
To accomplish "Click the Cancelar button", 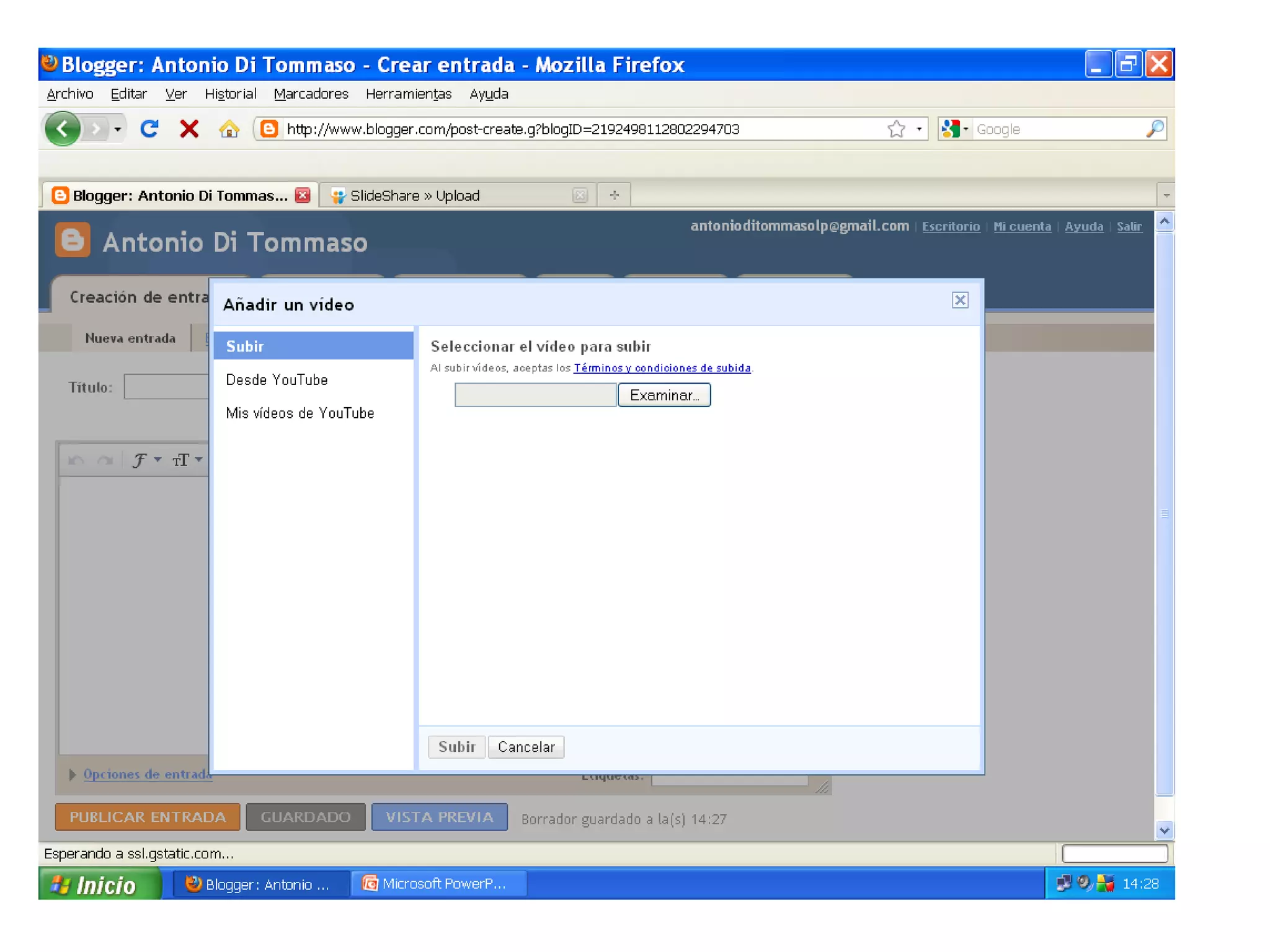I will tap(526, 747).
